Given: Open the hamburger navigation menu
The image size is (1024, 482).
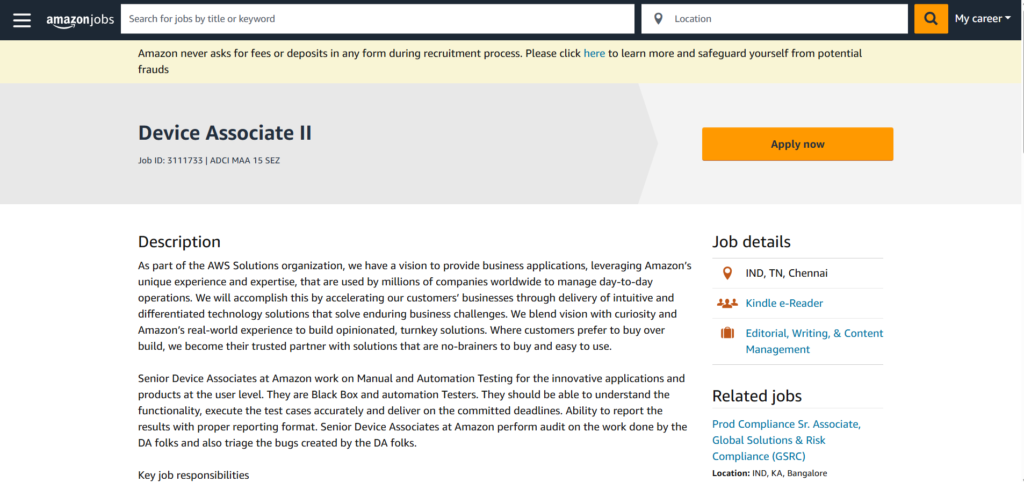Looking at the screenshot, I should point(22,19).
